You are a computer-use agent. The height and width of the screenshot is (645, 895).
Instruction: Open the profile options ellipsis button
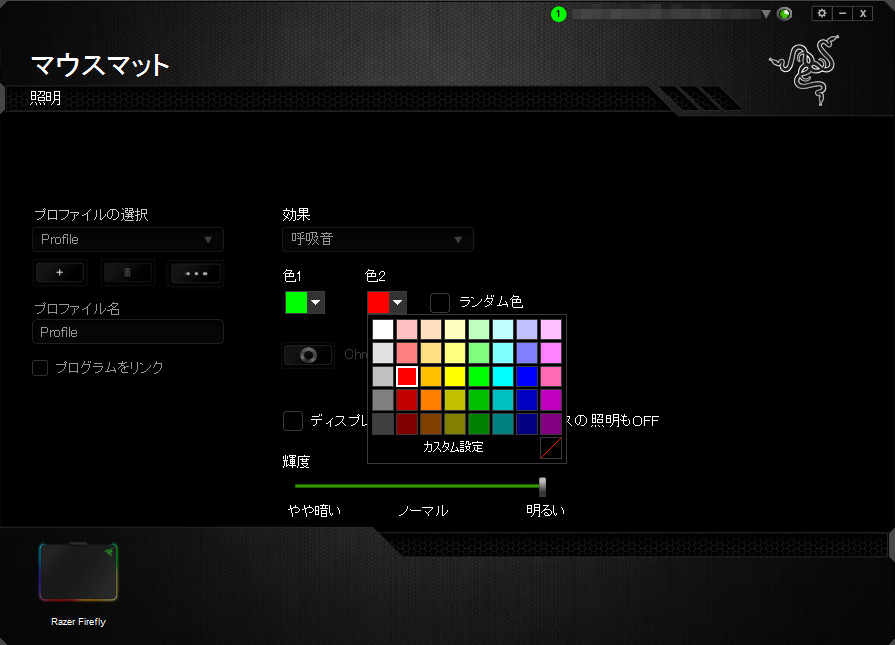[x=196, y=272]
